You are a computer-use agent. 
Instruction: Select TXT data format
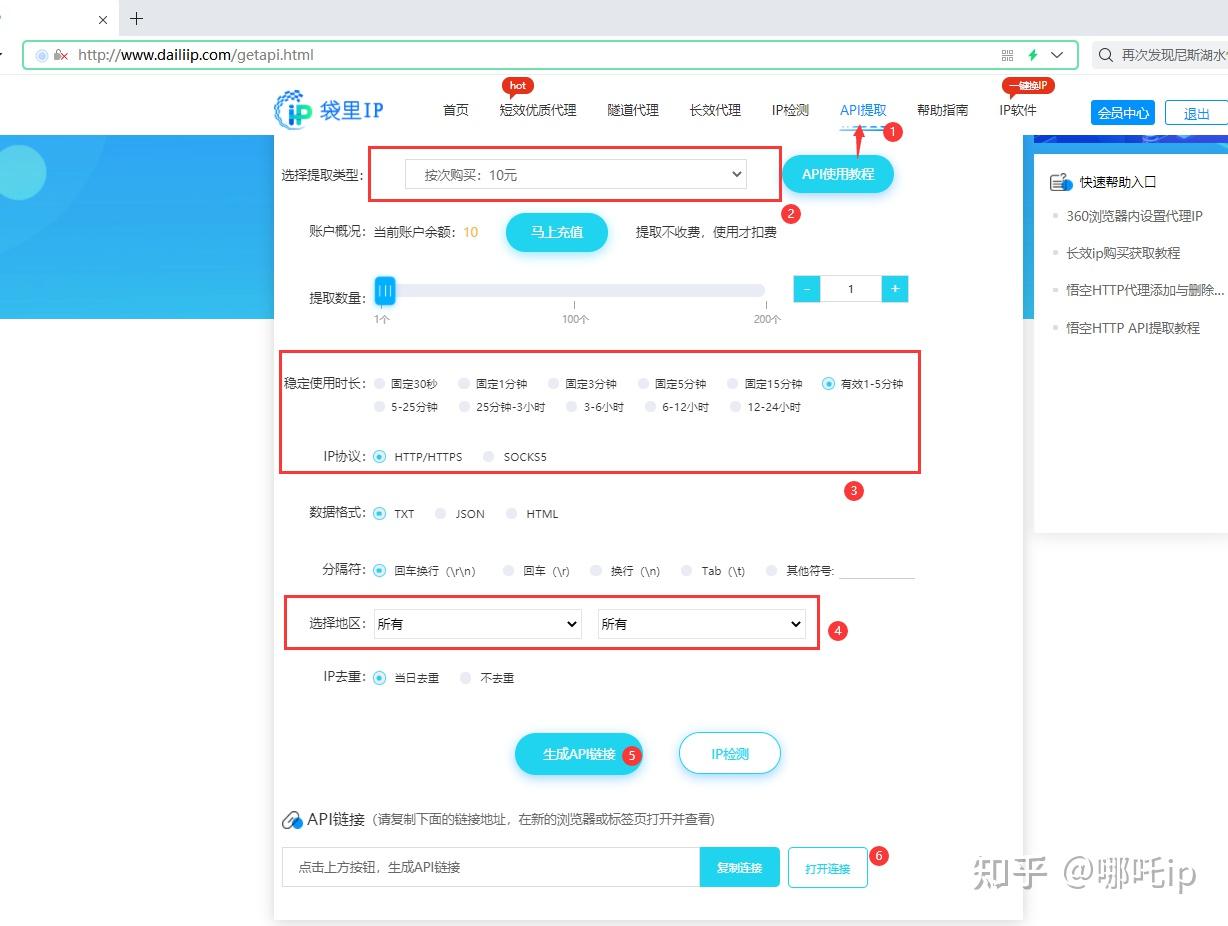pyautogui.click(x=380, y=513)
